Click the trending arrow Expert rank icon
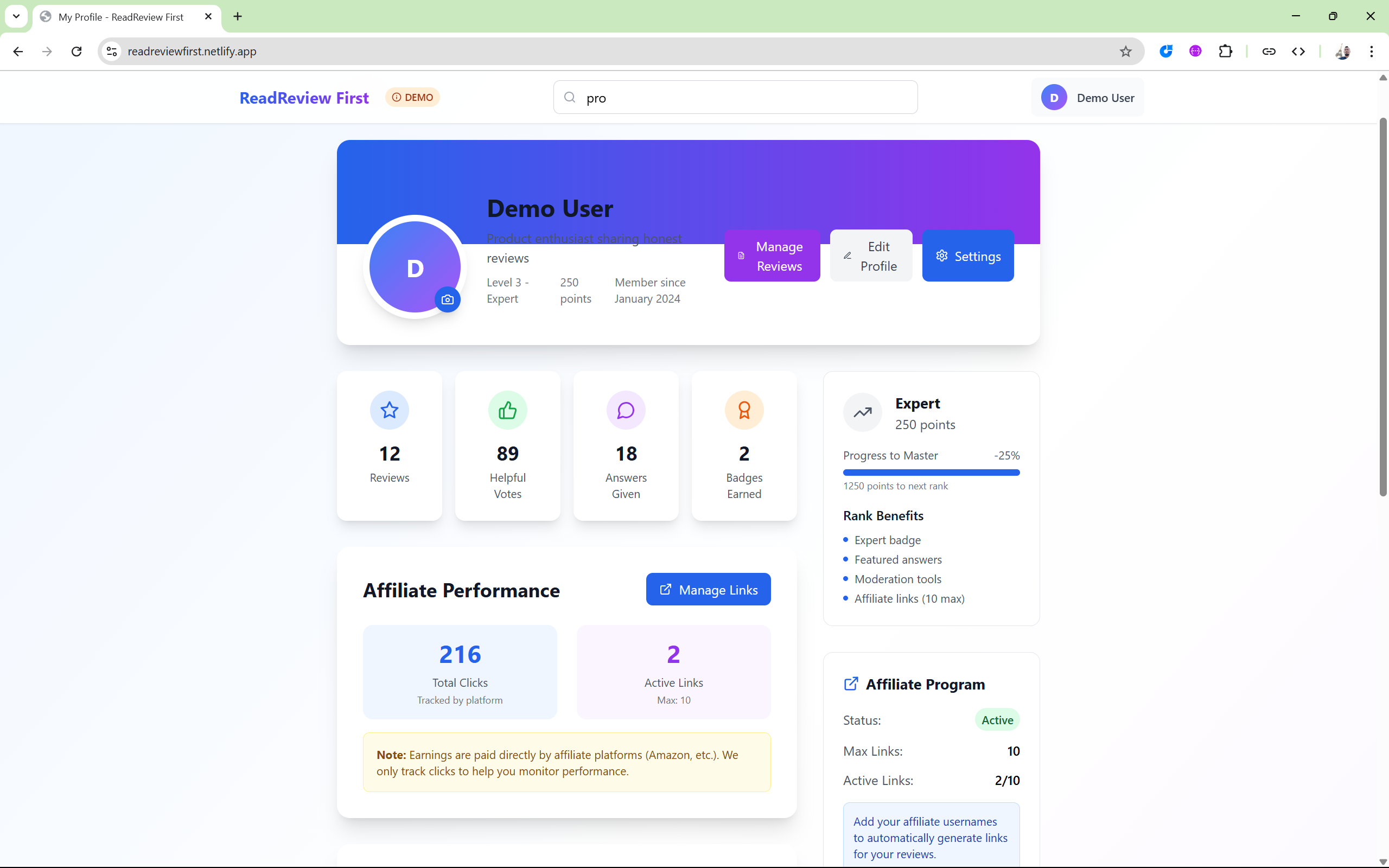1389x868 pixels. (x=862, y=412)
